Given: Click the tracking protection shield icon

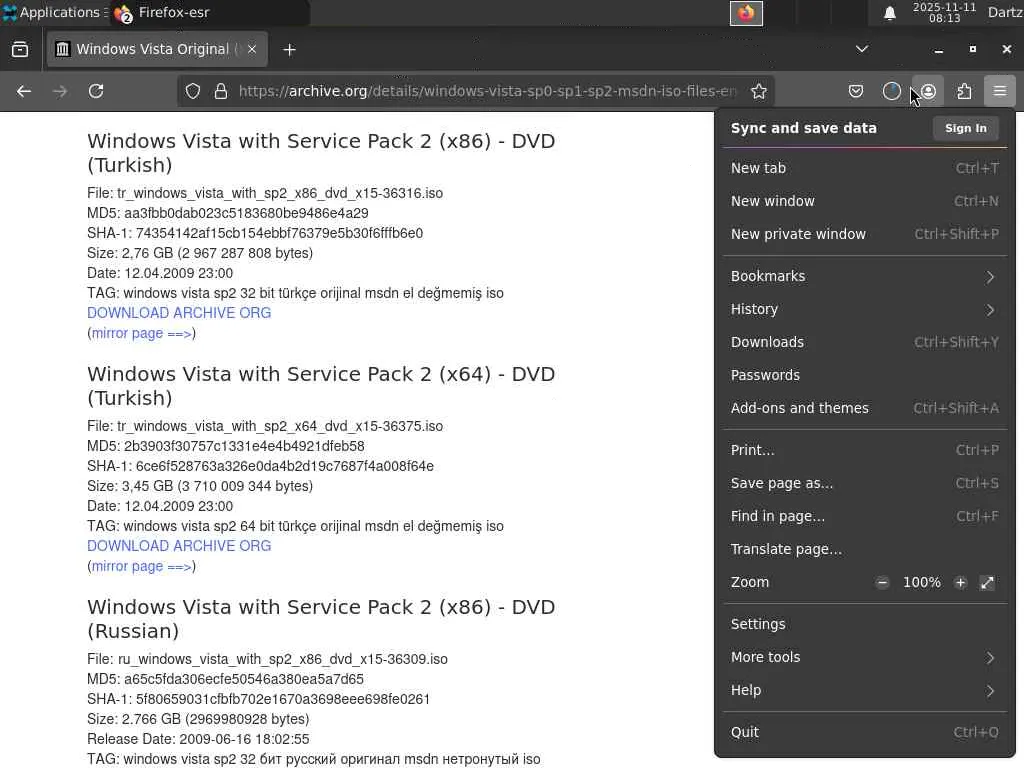Looking at the screenshot, I should pos(193,91).
